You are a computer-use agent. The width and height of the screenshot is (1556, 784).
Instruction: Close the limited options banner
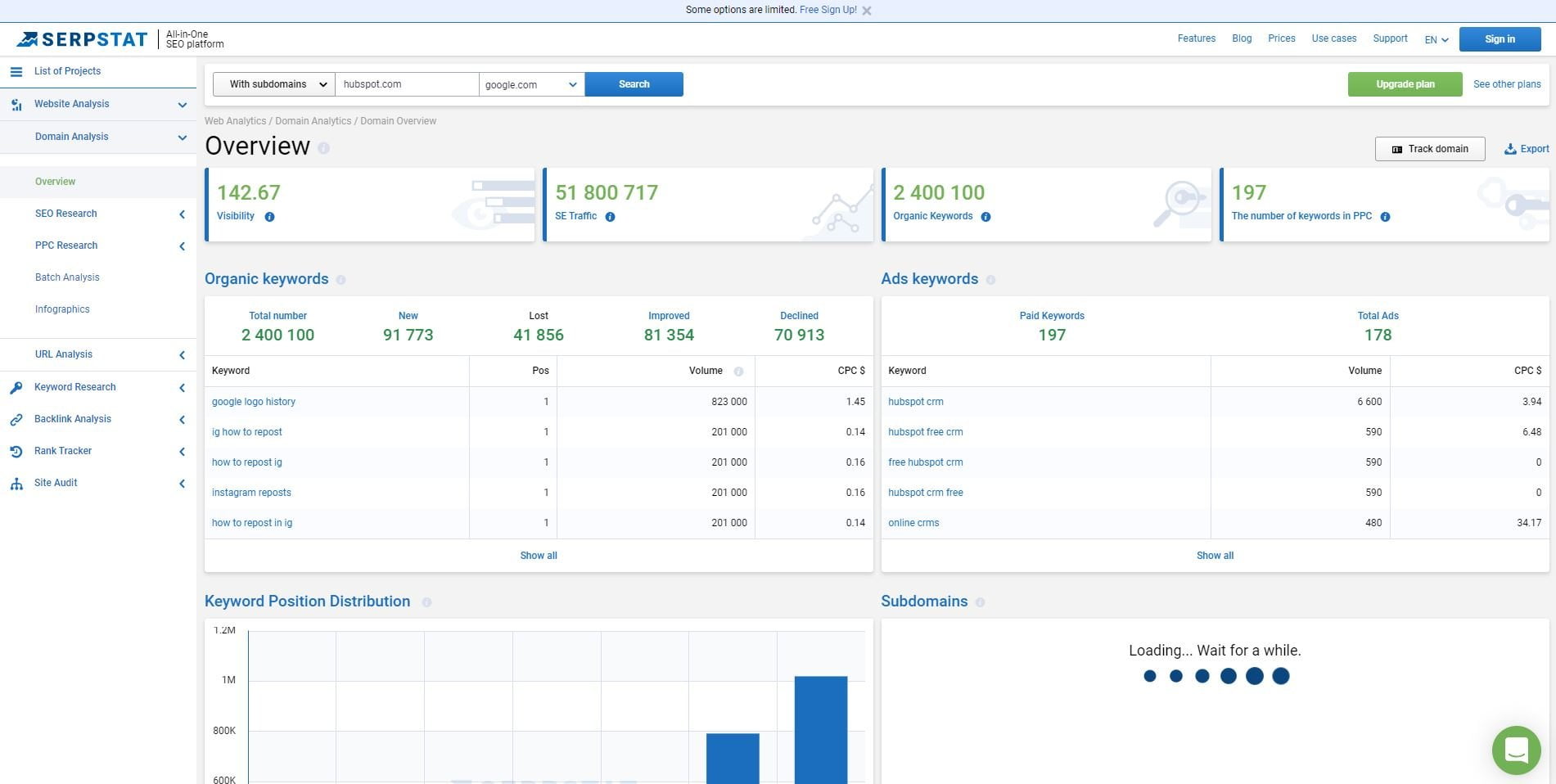867,11
